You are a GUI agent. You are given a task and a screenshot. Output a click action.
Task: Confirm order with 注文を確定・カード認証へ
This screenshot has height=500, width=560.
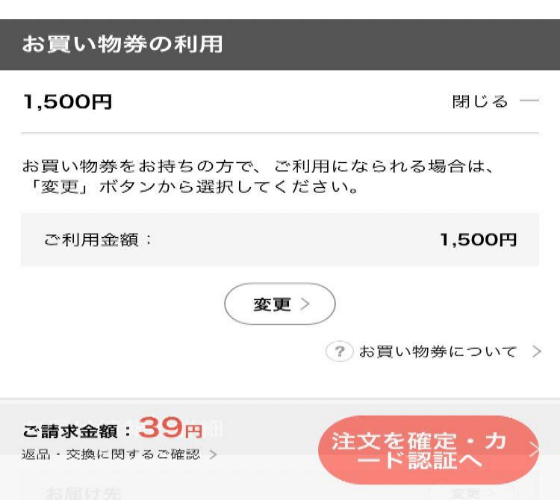(428, 450)
